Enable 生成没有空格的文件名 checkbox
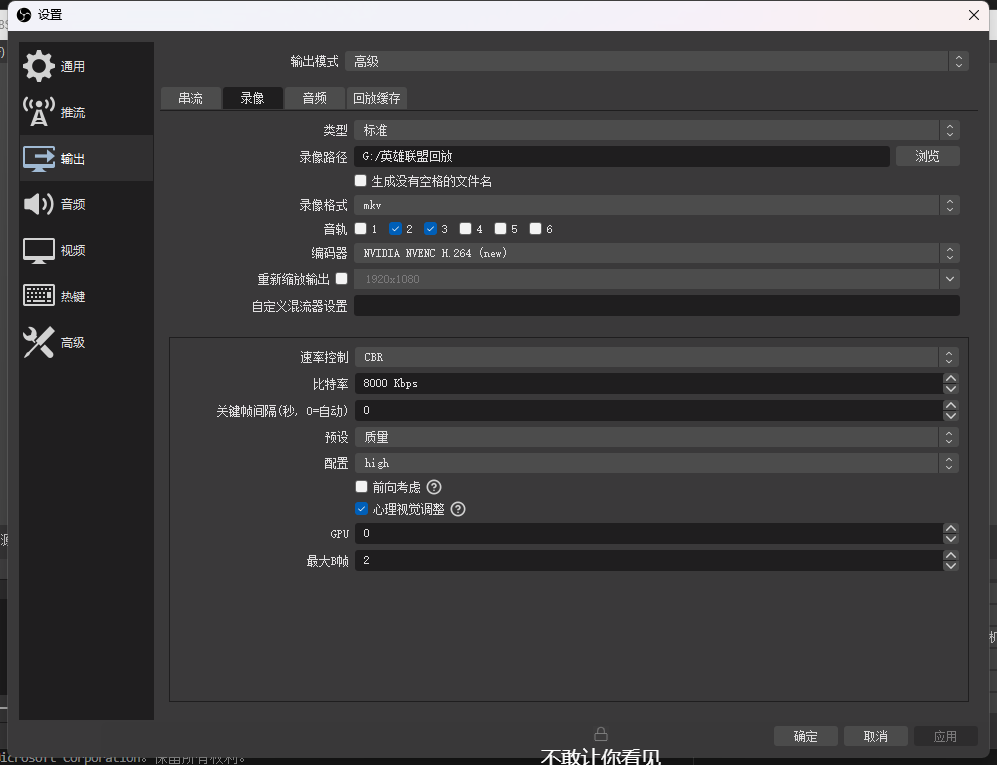Image resolution: width=997 pixels, height=765 pixels. [361, 181]
